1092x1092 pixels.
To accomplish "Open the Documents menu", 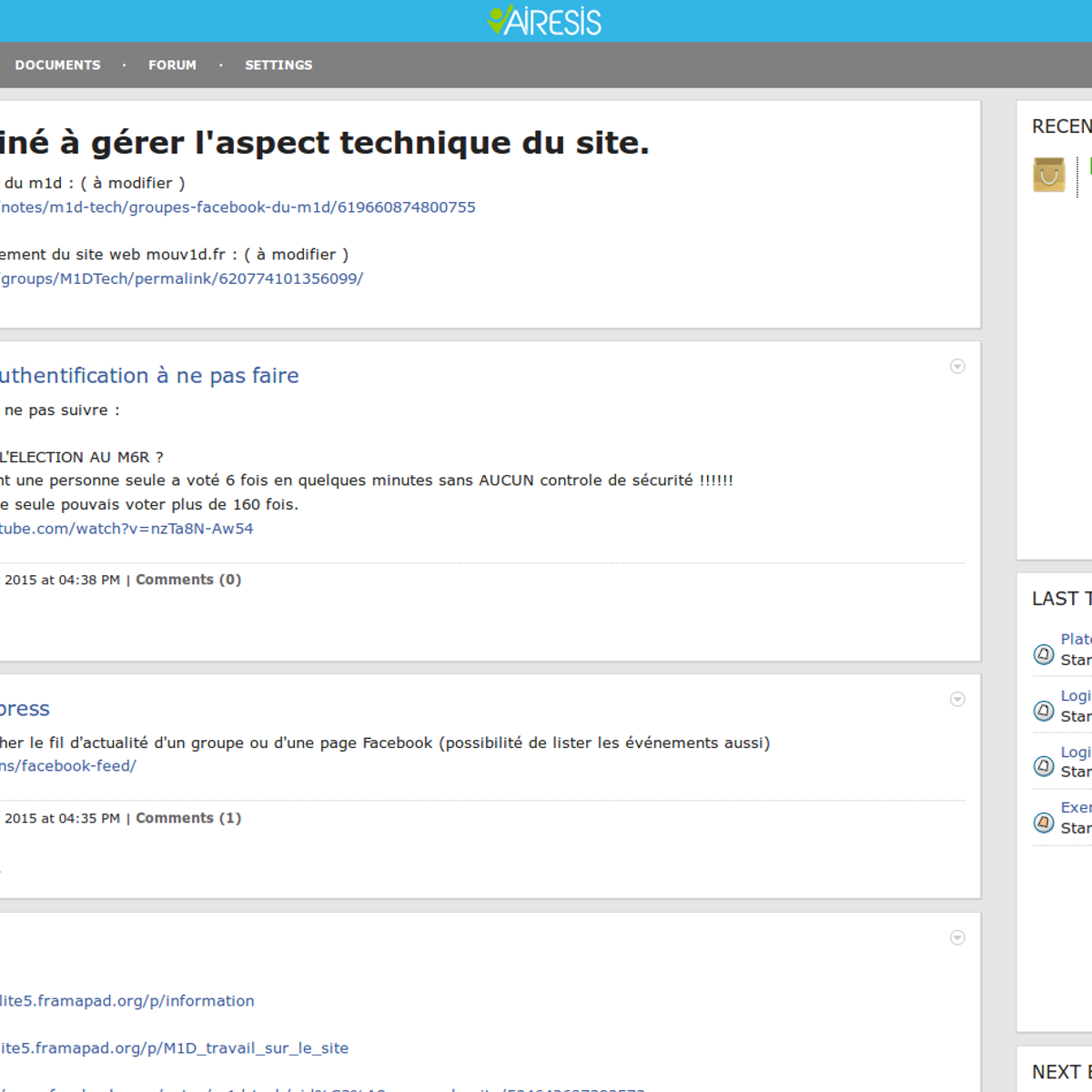I will pos(57,66).
